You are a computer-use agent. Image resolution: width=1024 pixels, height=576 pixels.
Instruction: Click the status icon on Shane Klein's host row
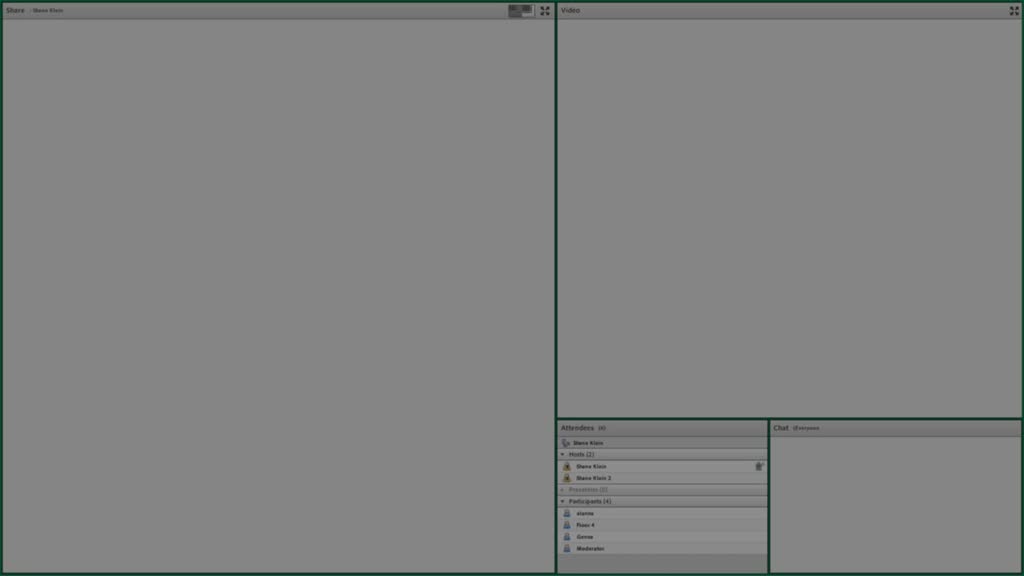759,466
